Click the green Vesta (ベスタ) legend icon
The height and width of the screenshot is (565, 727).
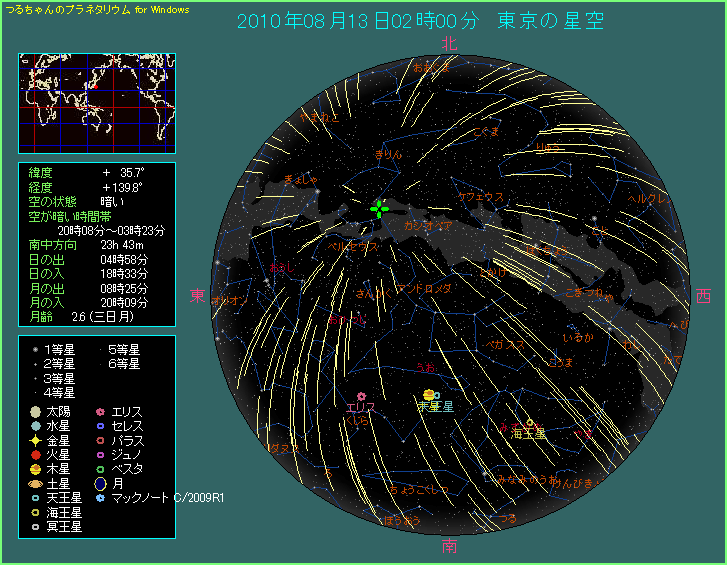100,468
